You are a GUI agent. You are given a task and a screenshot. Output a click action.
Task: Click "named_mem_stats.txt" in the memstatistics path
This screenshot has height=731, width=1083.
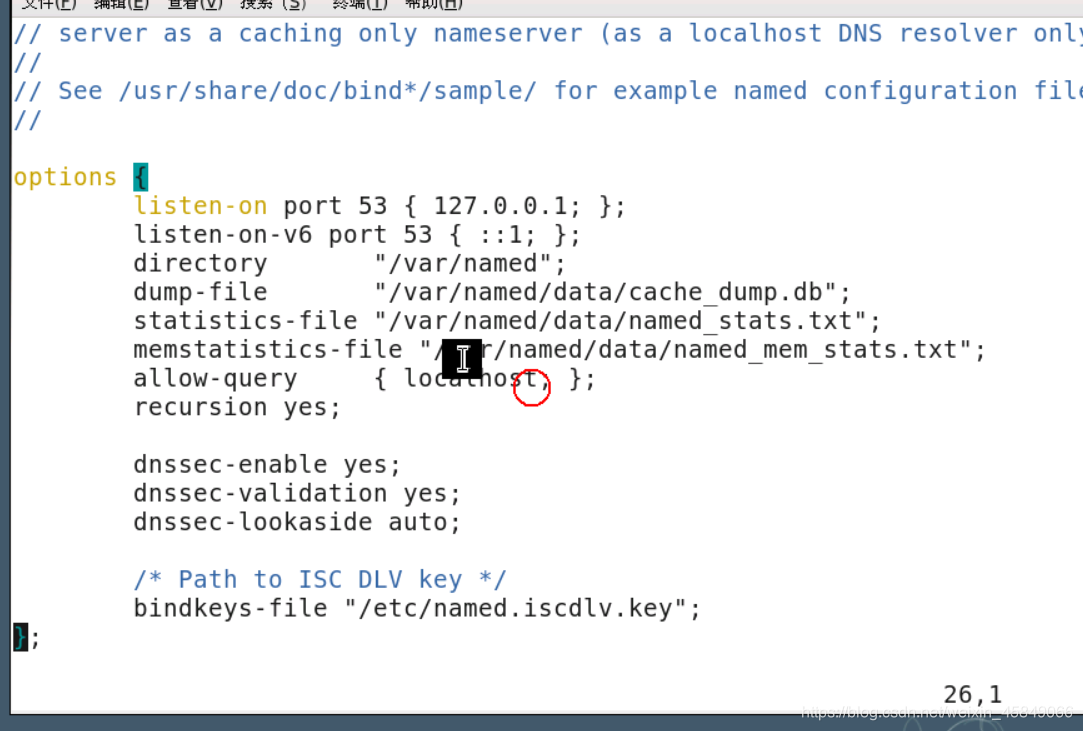click(816, 350)
